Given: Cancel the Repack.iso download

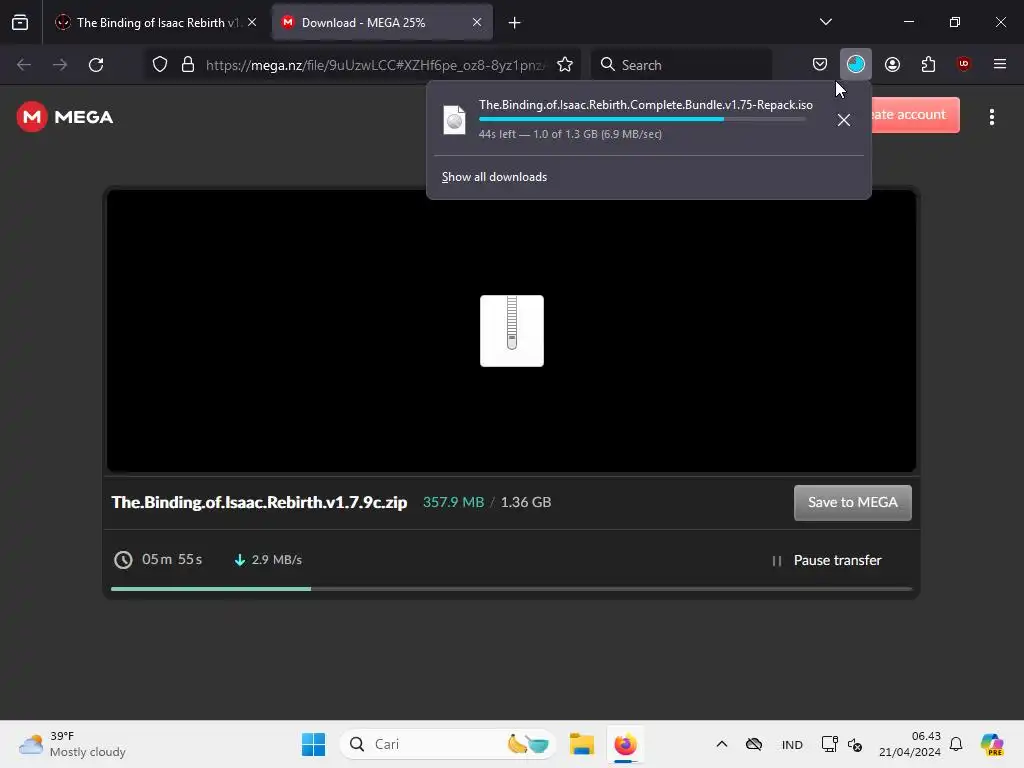Looking at the screenshot, I should [x=844, y=120].
